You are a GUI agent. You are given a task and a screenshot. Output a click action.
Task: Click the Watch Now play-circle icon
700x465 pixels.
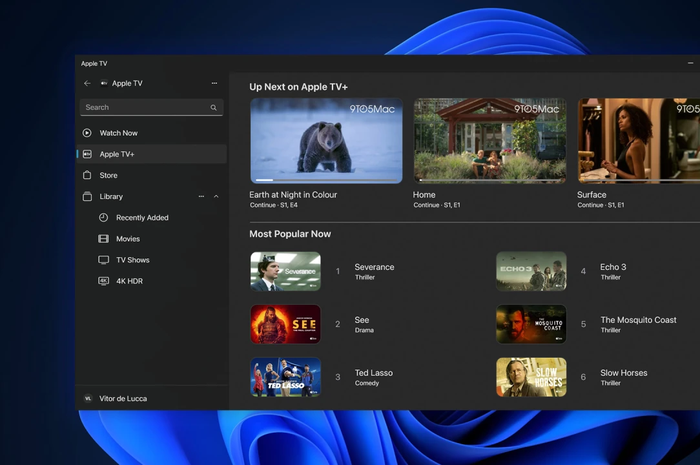click(x=87, y=133)
